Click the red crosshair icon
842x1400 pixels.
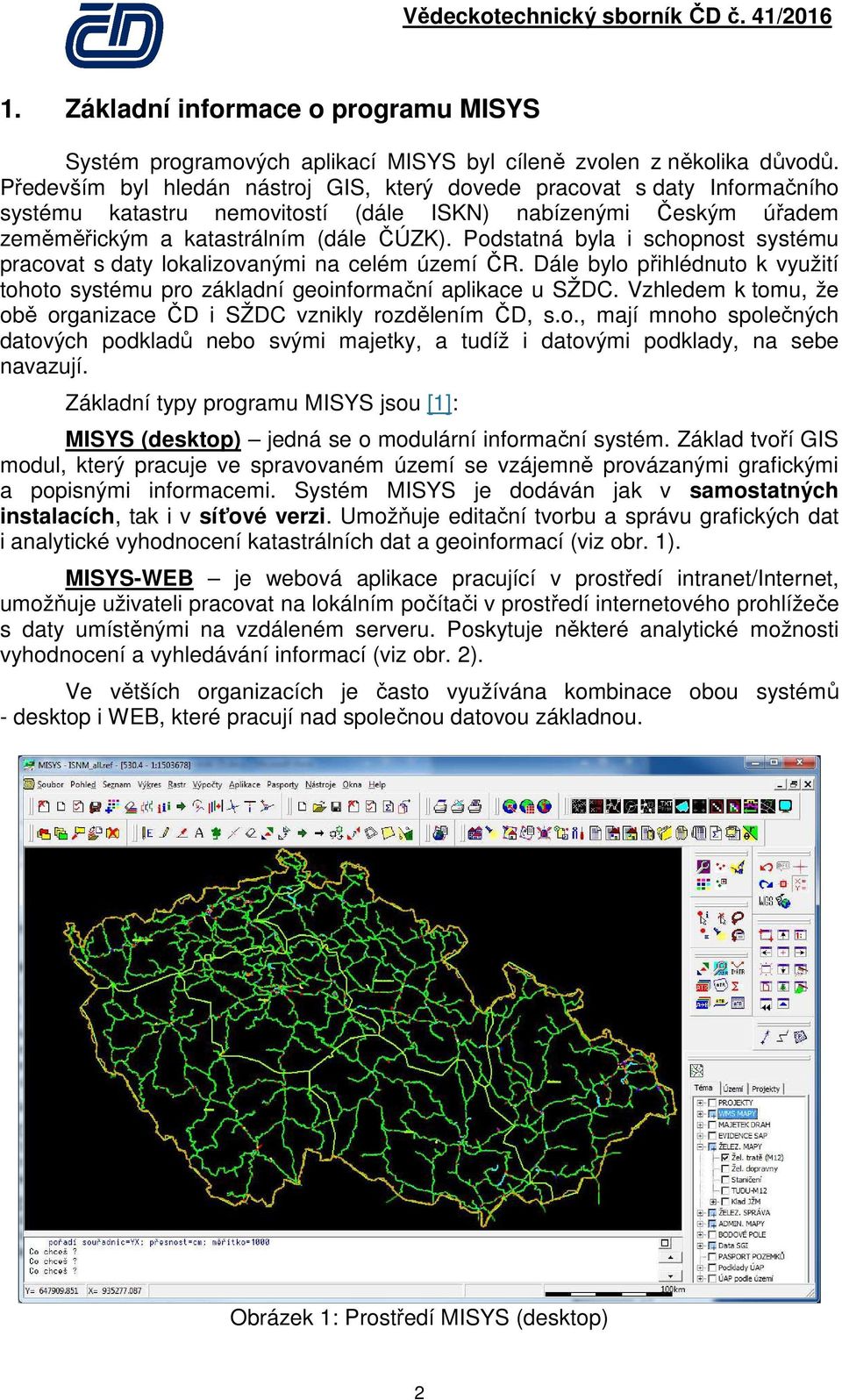point(800,867)
